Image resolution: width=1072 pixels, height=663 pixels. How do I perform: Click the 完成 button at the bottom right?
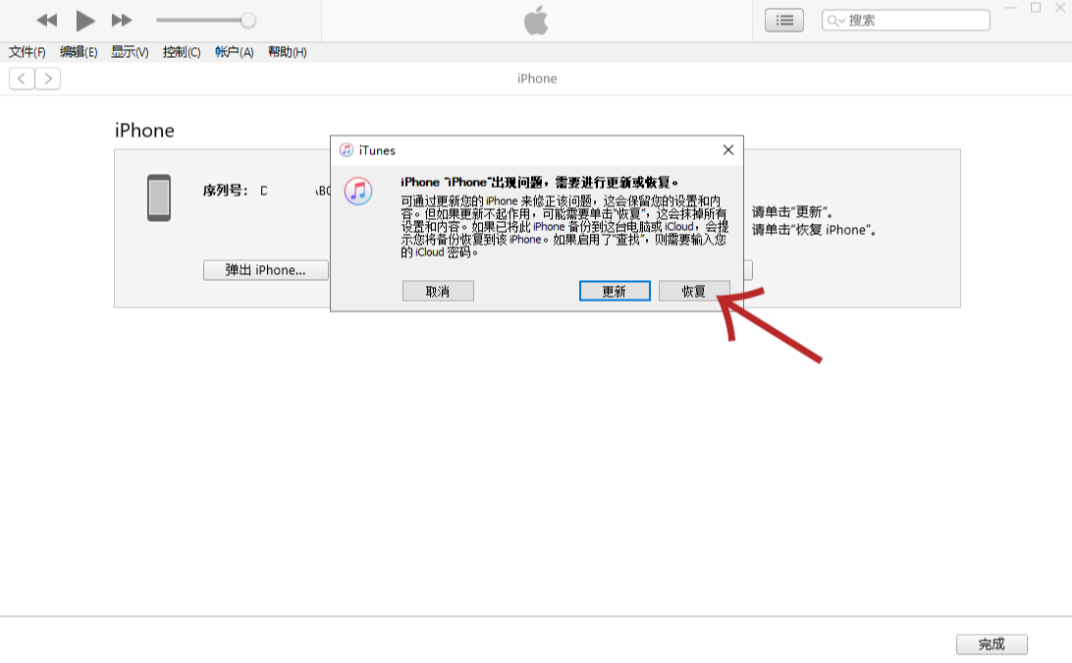pyautogui.click(x=993, y=643)
